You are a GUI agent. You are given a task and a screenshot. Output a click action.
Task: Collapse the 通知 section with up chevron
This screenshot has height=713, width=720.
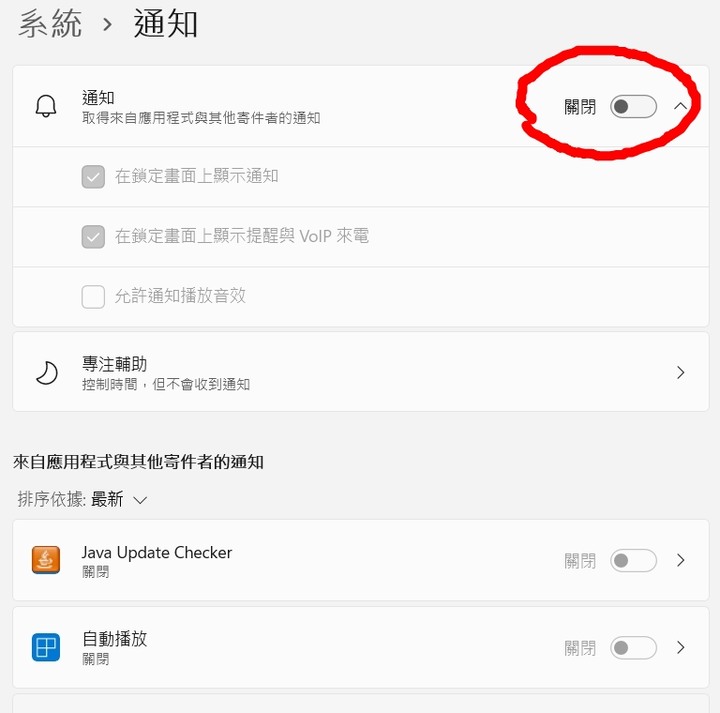click(x=681, y=107)
